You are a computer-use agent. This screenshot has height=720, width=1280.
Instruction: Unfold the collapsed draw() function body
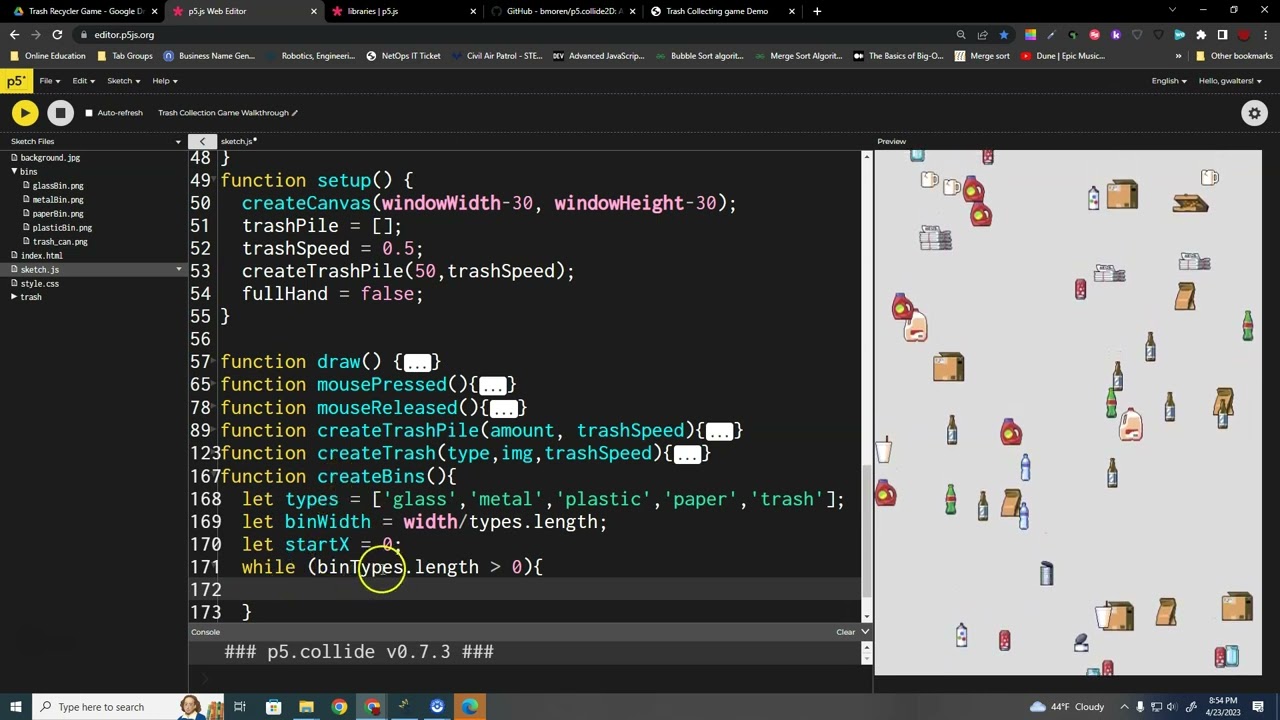tap(417, 363)
